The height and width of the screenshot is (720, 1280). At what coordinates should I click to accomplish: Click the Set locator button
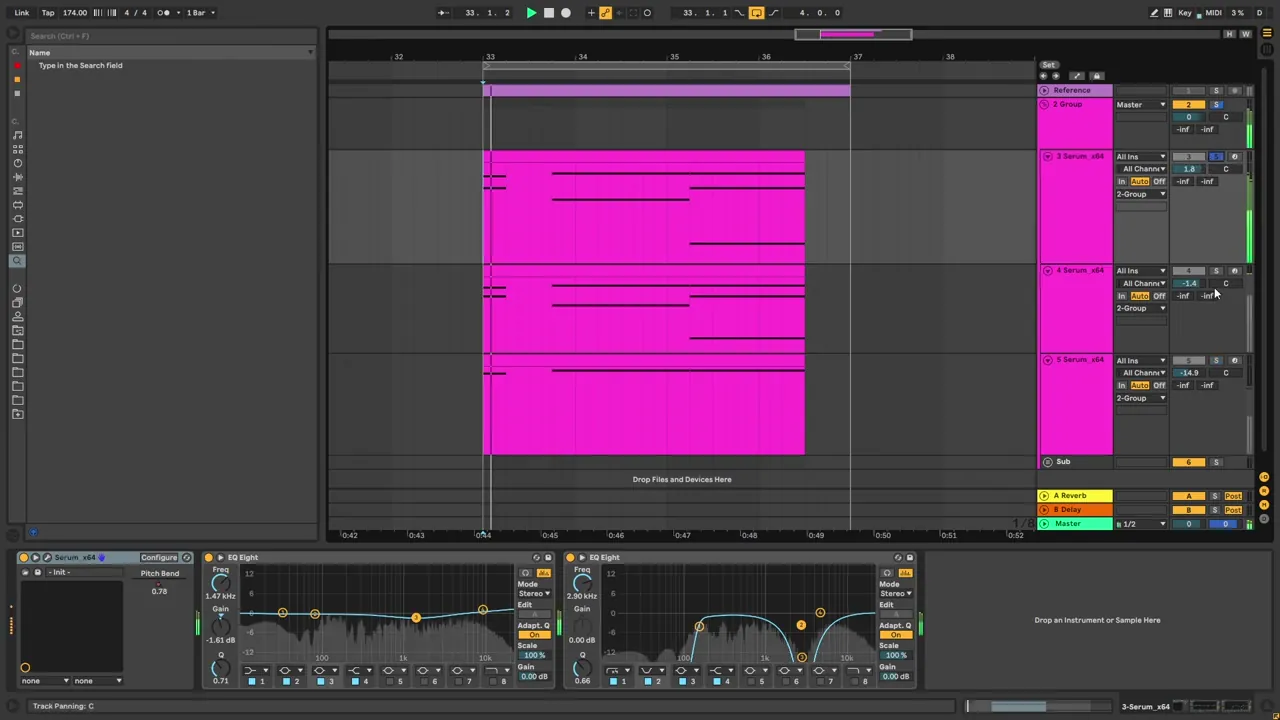click(1048, 65)
